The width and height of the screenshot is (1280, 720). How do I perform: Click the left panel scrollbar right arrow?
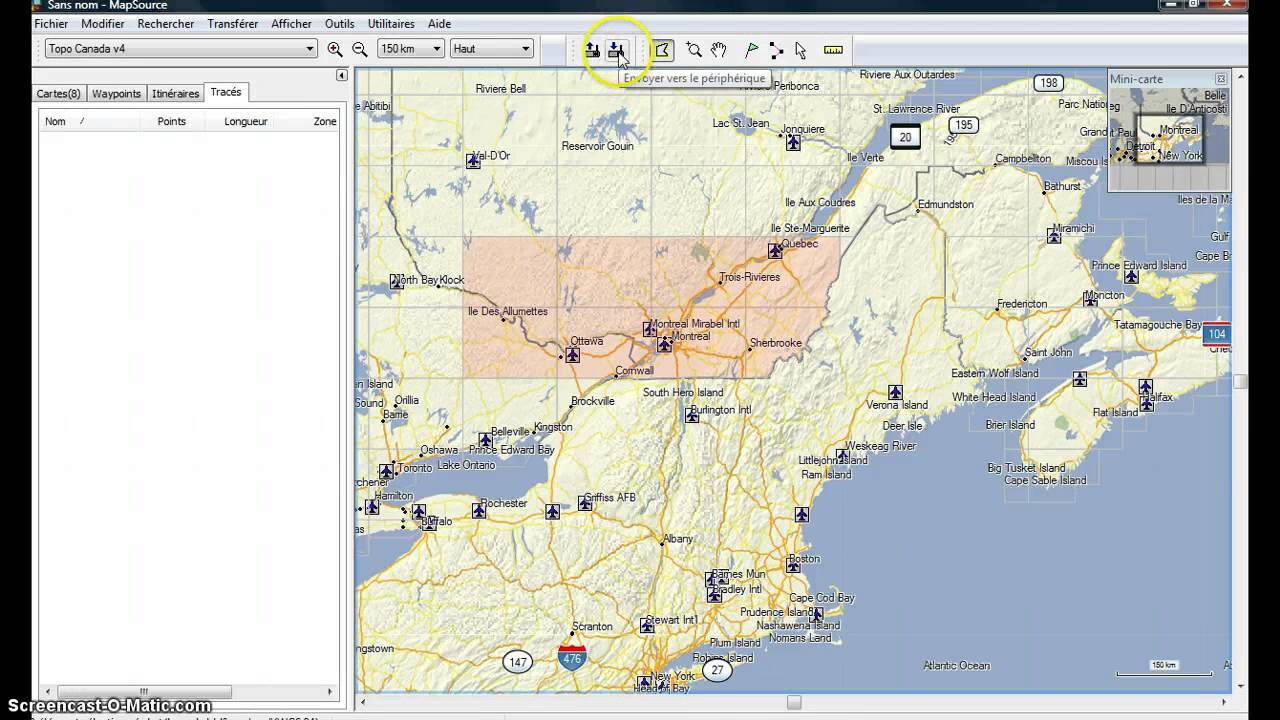330,691
